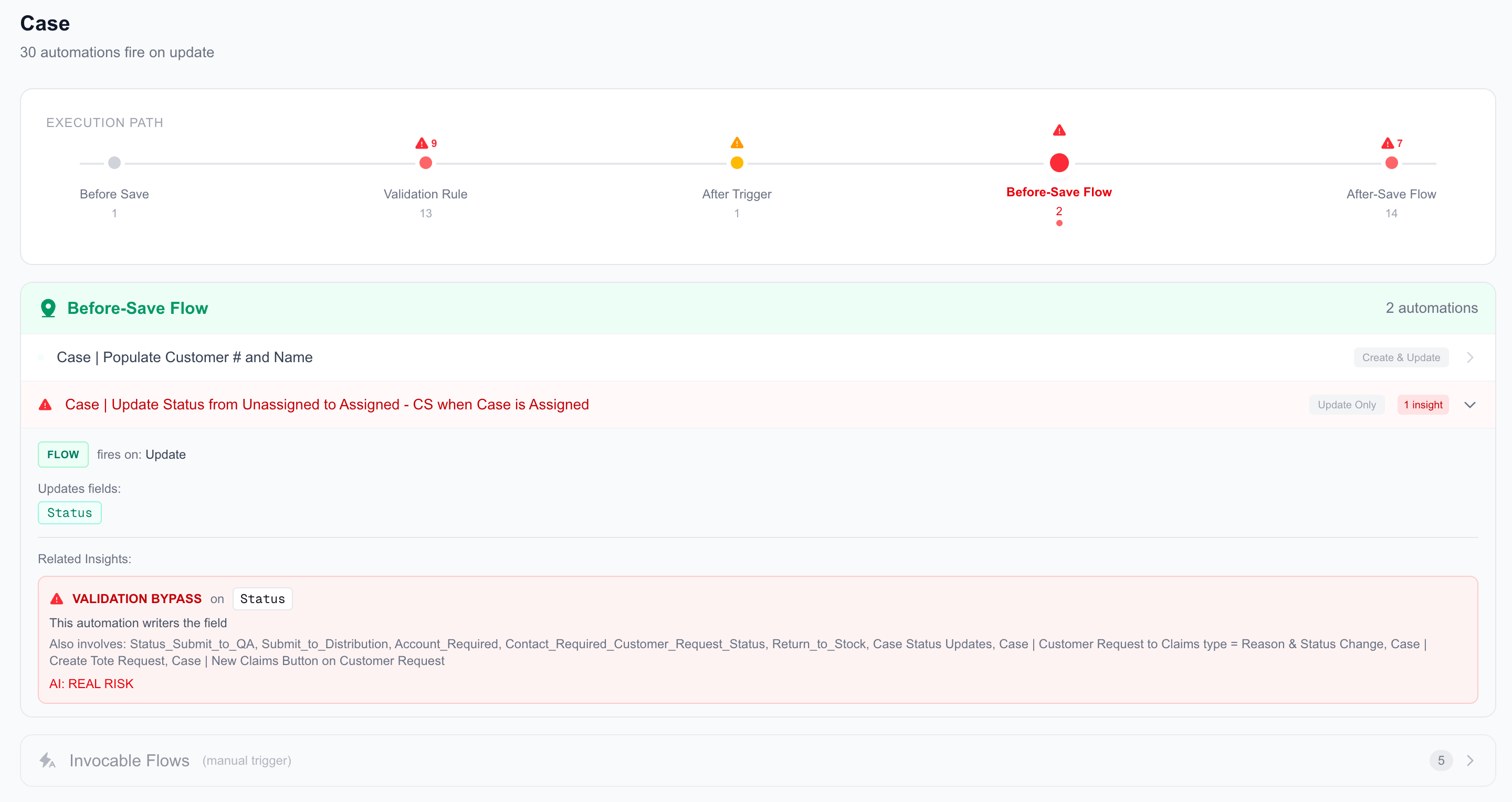Select the Validation Rule node dot
The image size is (1512, 802).
pos(426,163)
